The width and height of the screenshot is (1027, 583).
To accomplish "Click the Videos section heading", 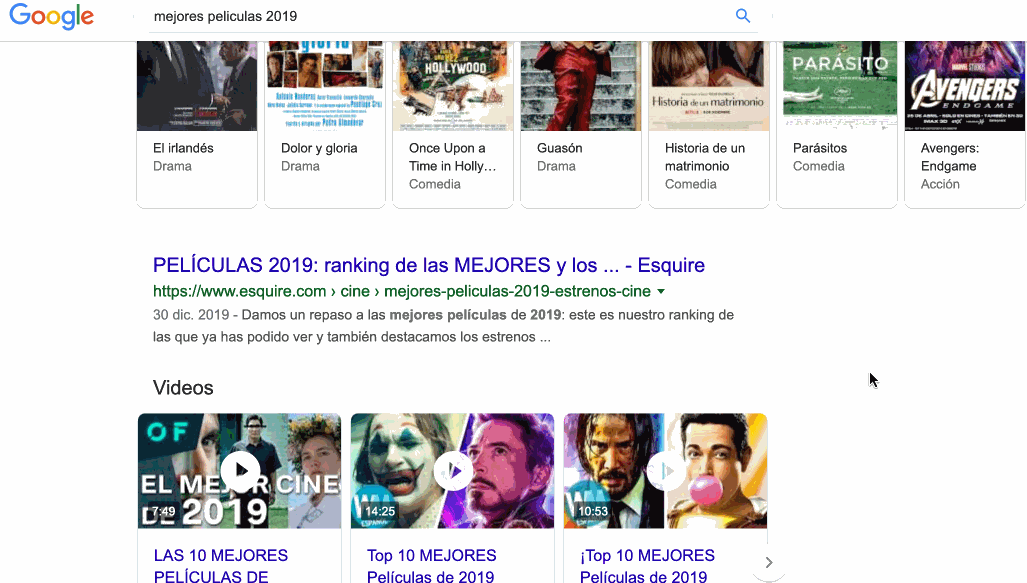I will pos(183,388).
